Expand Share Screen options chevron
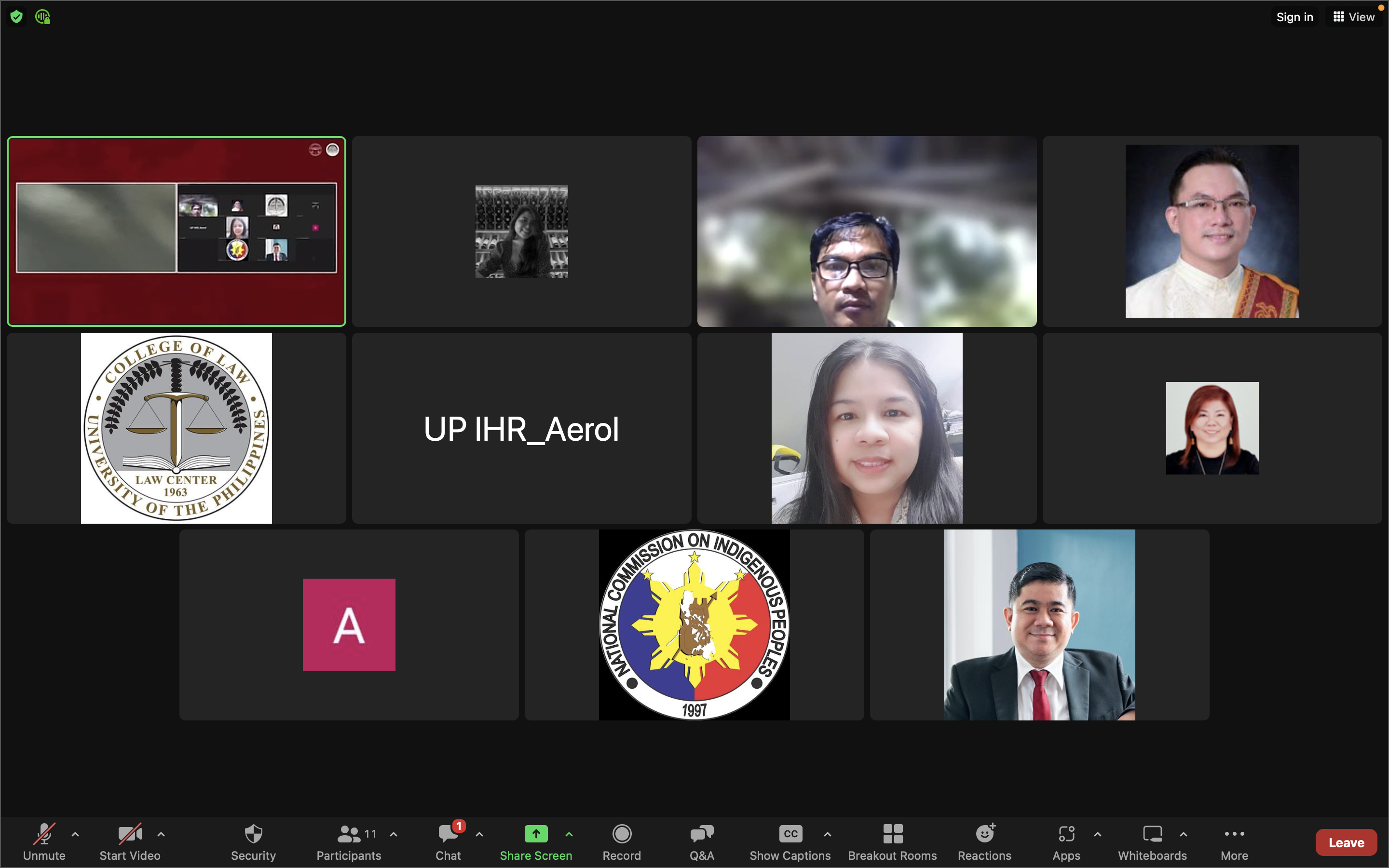The image size is (1389, 868). click(569, 834)
